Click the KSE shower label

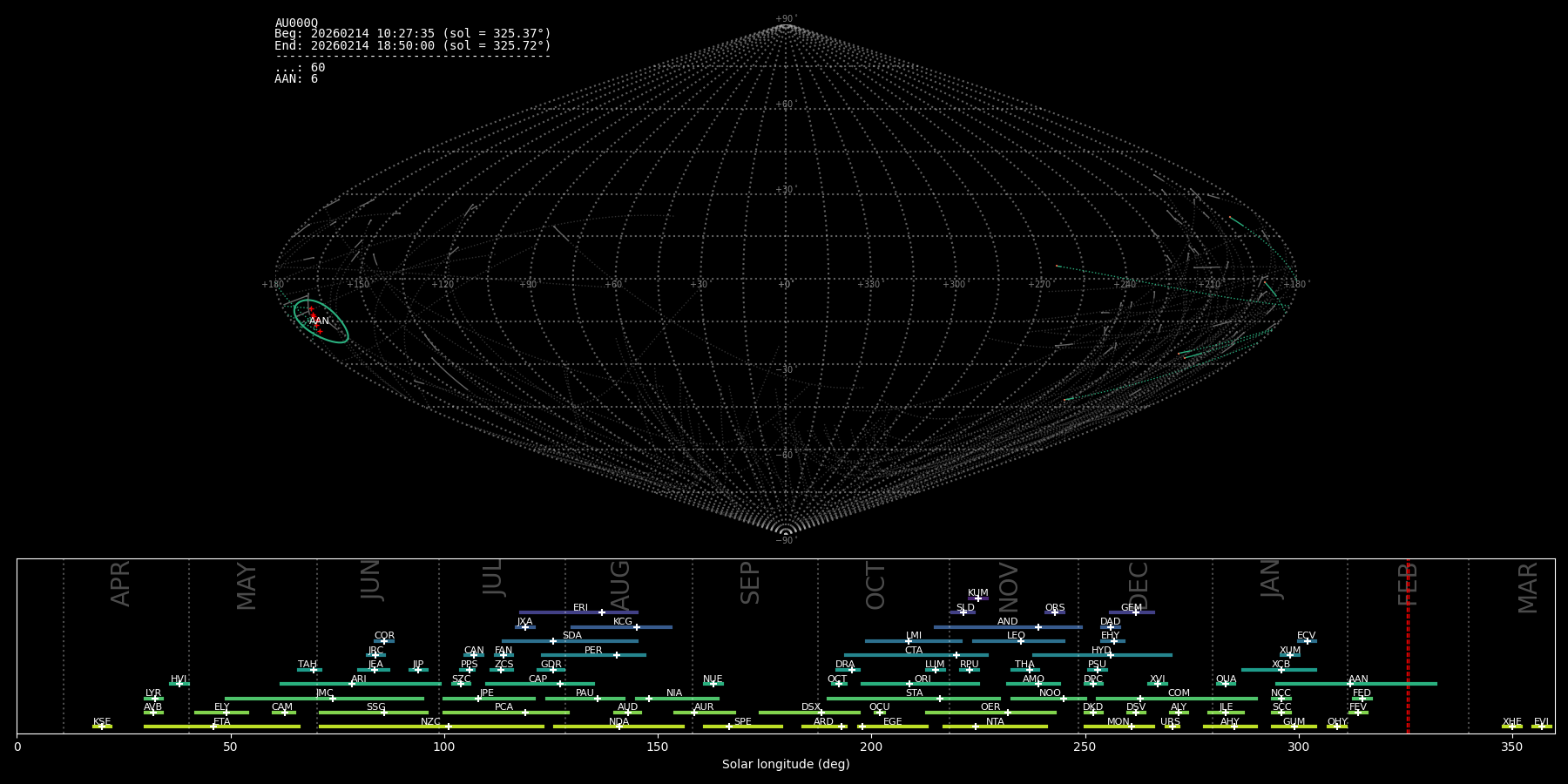click(102, 722)
